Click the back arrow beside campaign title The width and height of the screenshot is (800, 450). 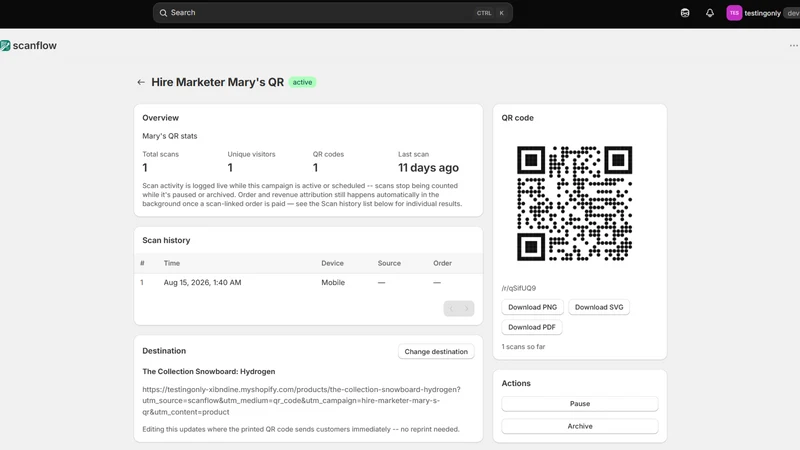pyautogui.click(x=141, y=82)
